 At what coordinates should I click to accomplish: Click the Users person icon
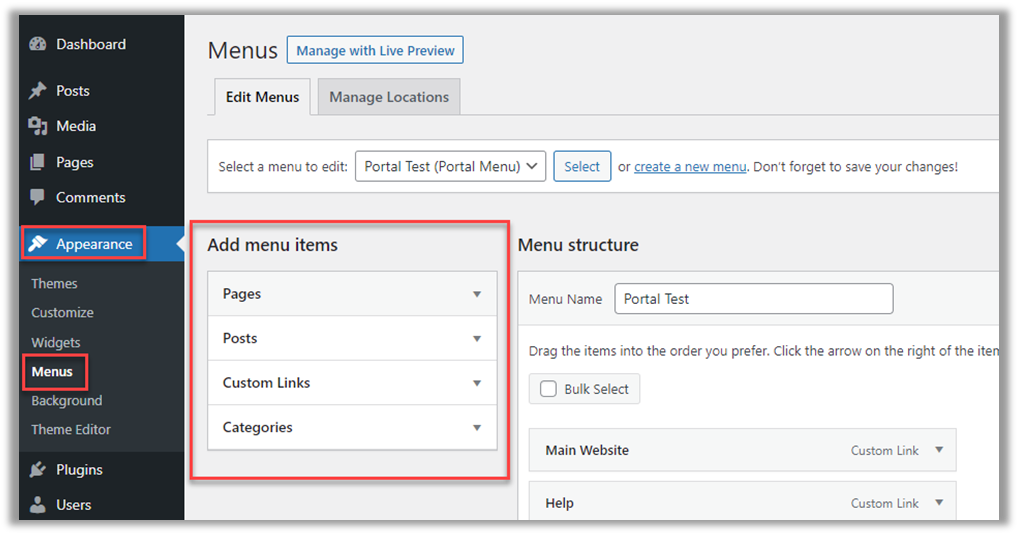coord(38,505)
